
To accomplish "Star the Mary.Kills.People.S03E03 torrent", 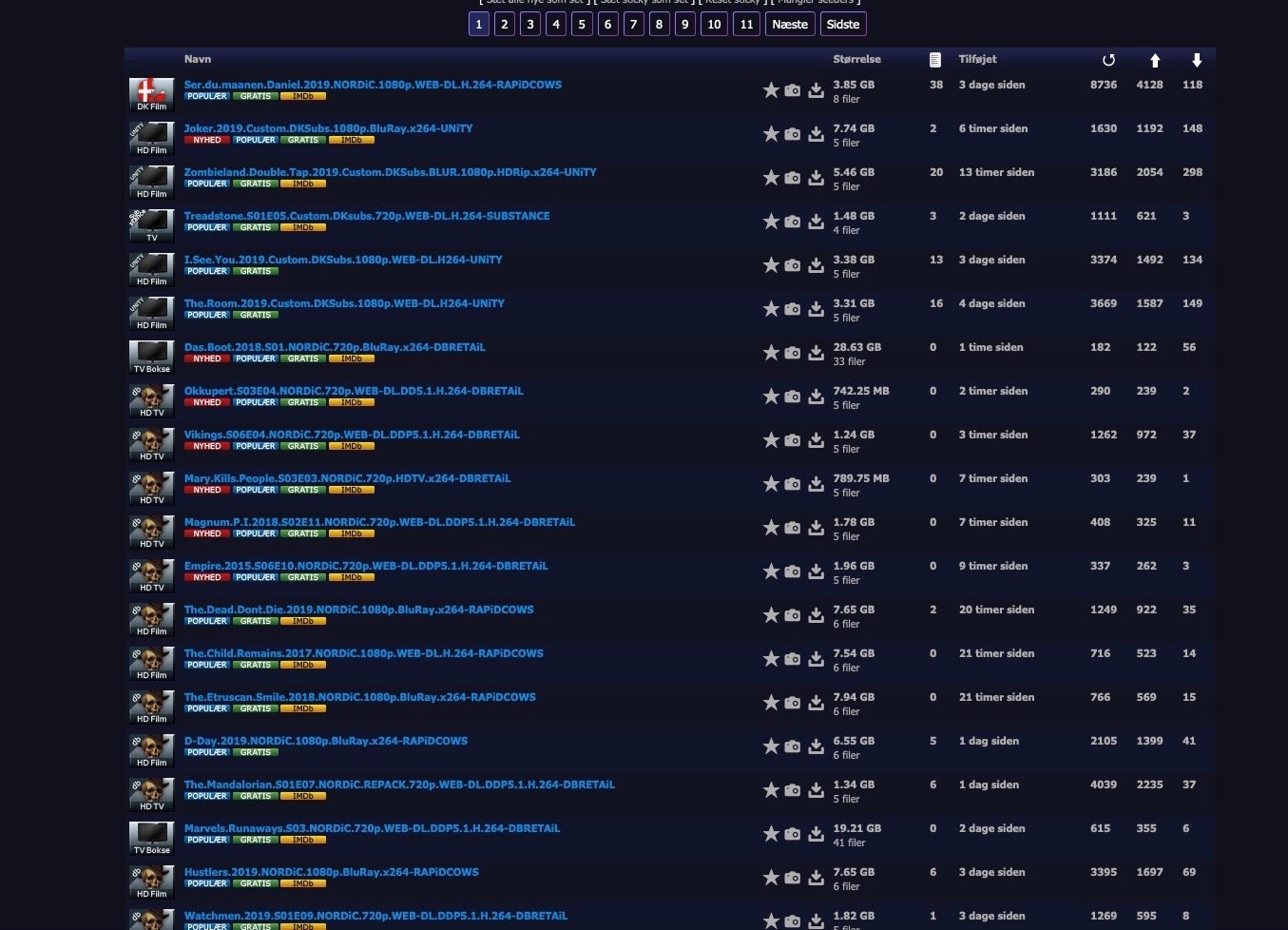I will pyautogui.click(x=771, y=484).
